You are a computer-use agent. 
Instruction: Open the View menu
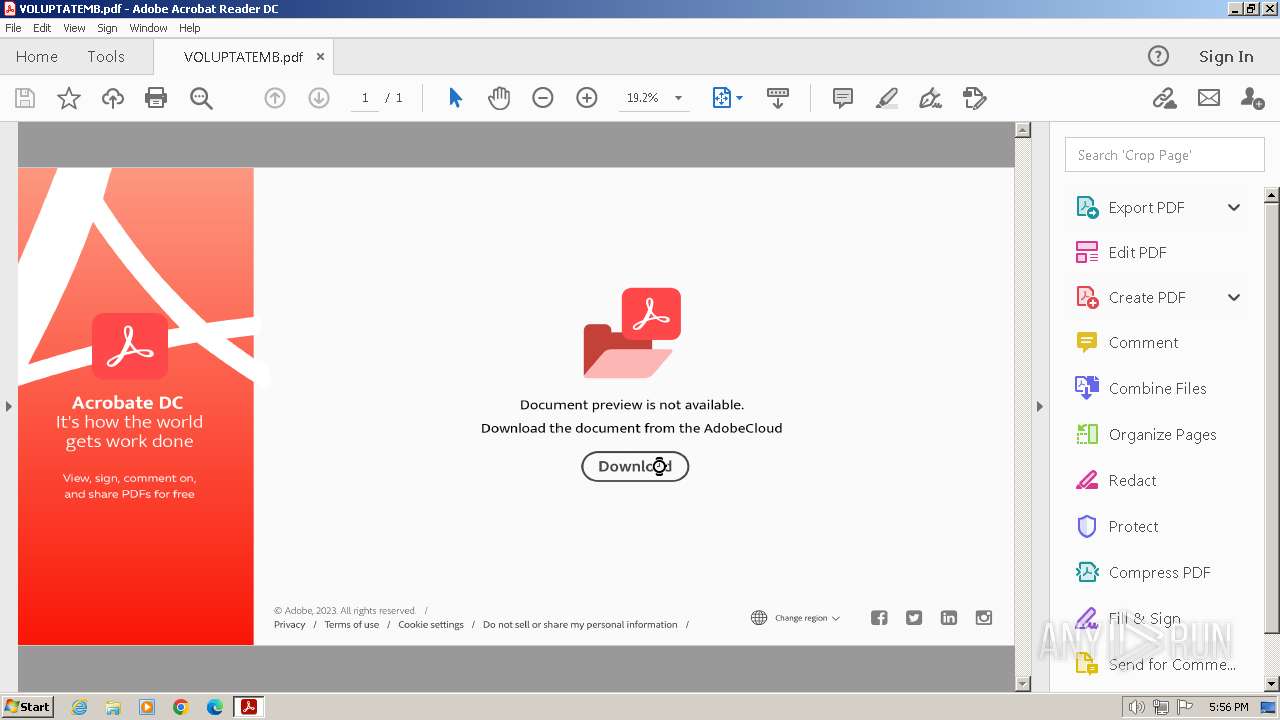[74, 28]
